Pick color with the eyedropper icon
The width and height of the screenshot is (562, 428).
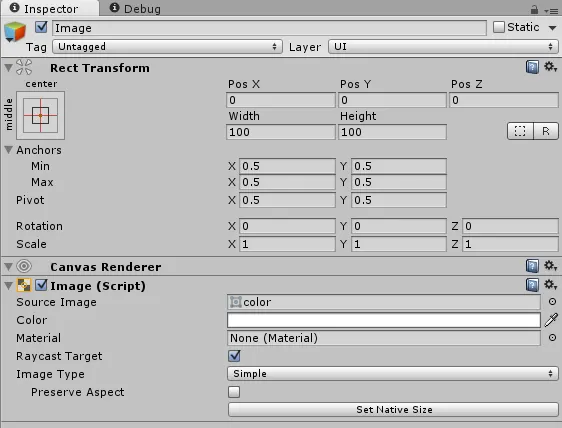[x=551, y=320]
